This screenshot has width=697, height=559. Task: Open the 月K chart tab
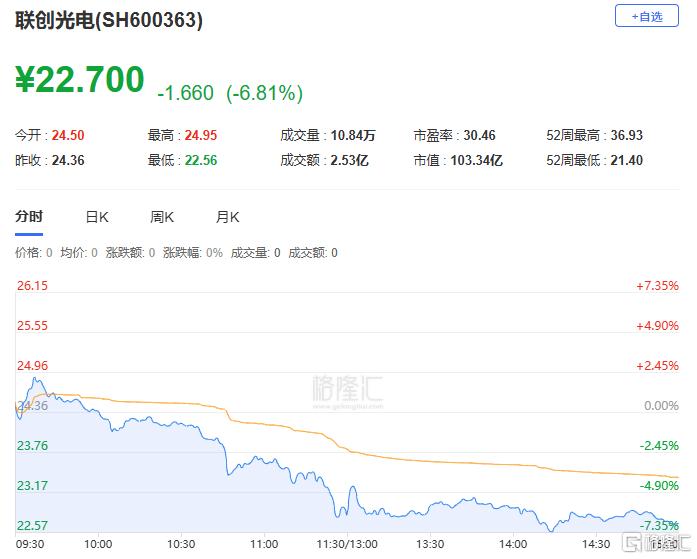click(x=228, y=217)
